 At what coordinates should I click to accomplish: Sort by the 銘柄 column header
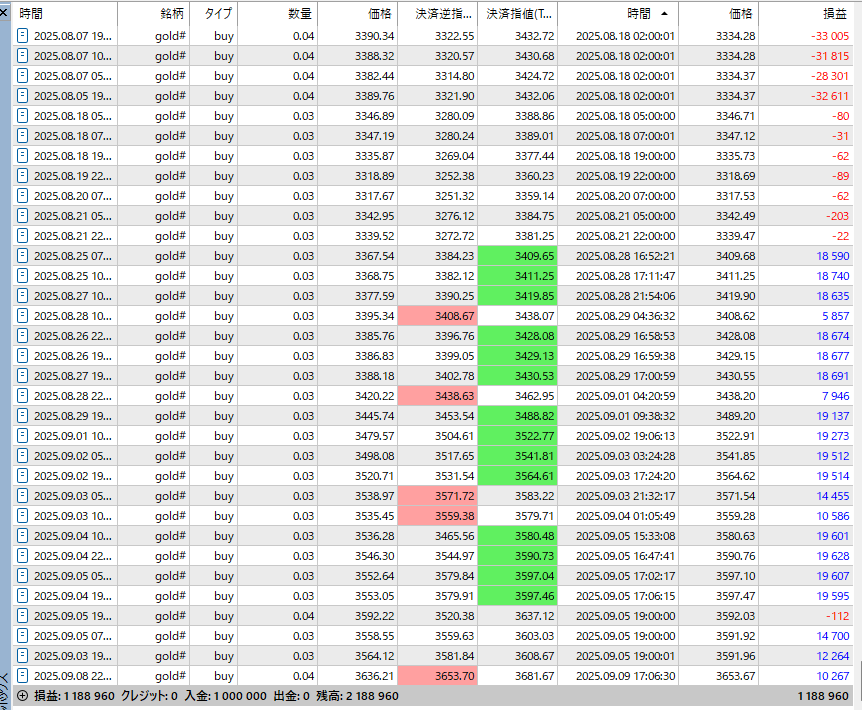(153, 14)
